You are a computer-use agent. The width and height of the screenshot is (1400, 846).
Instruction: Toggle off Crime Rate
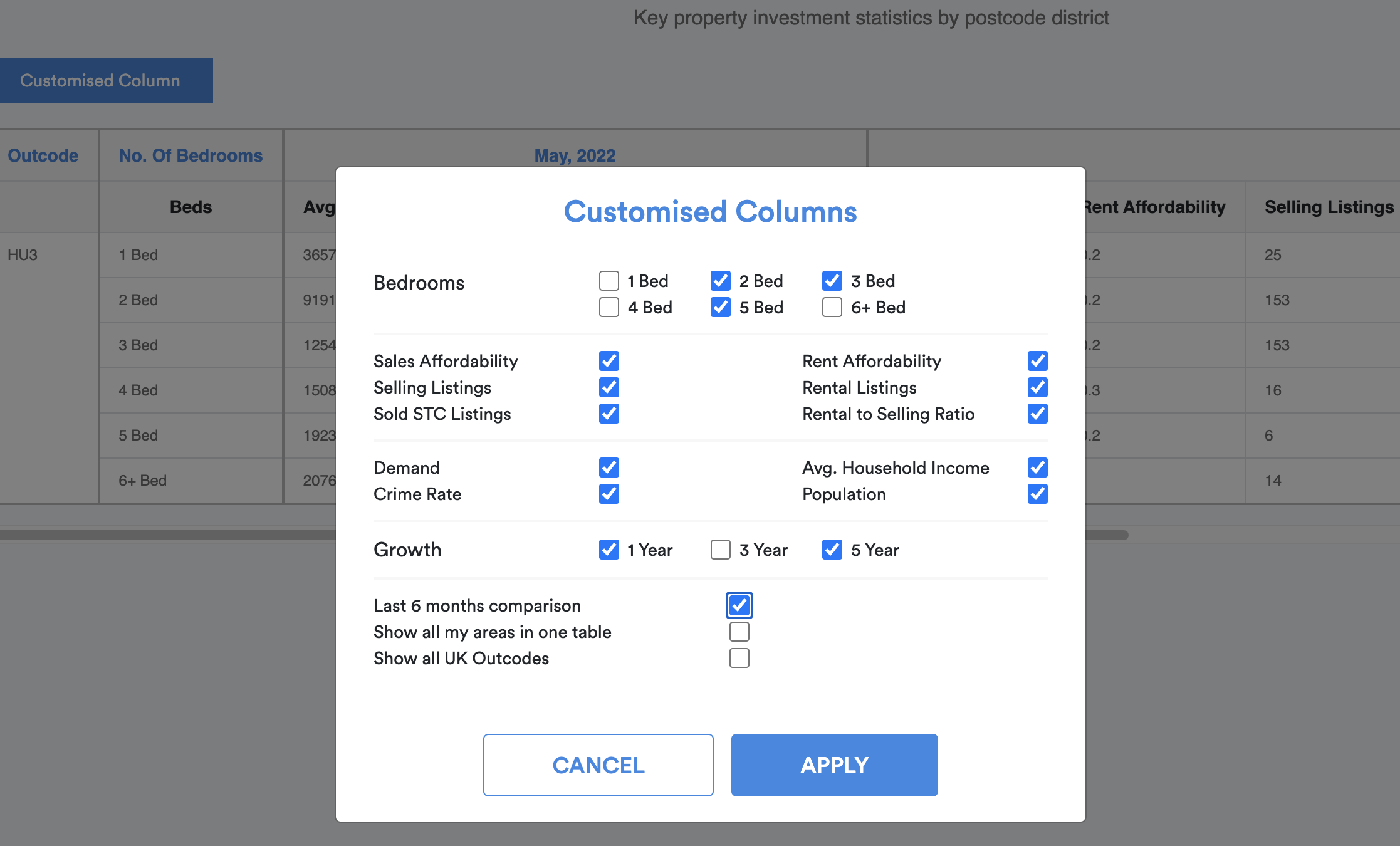click(x=609, y=494)
